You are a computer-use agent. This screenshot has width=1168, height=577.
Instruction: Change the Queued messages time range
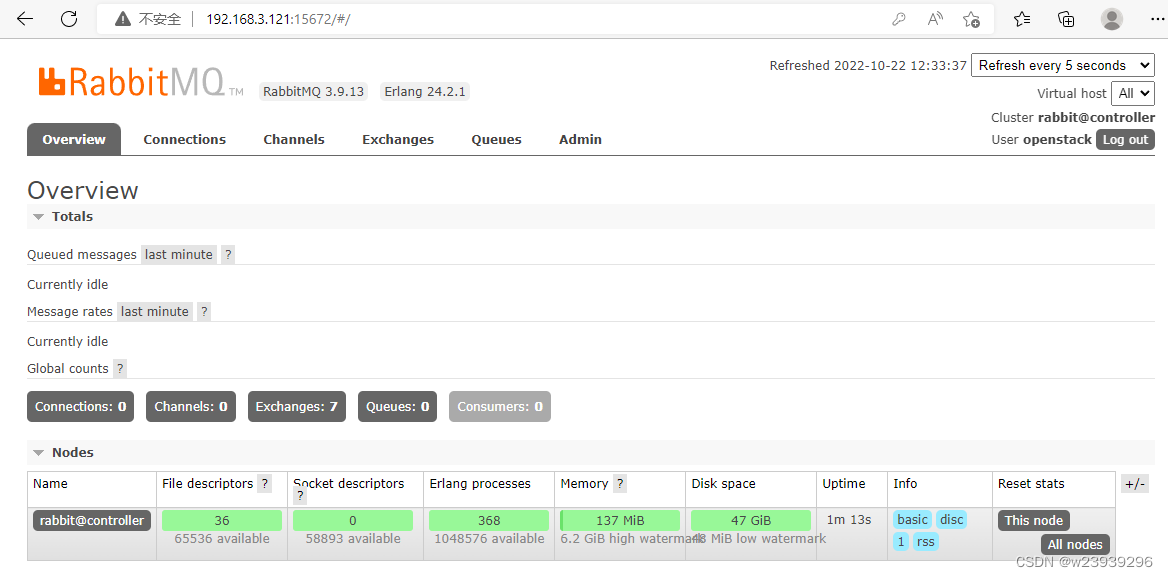coord(178,254)
